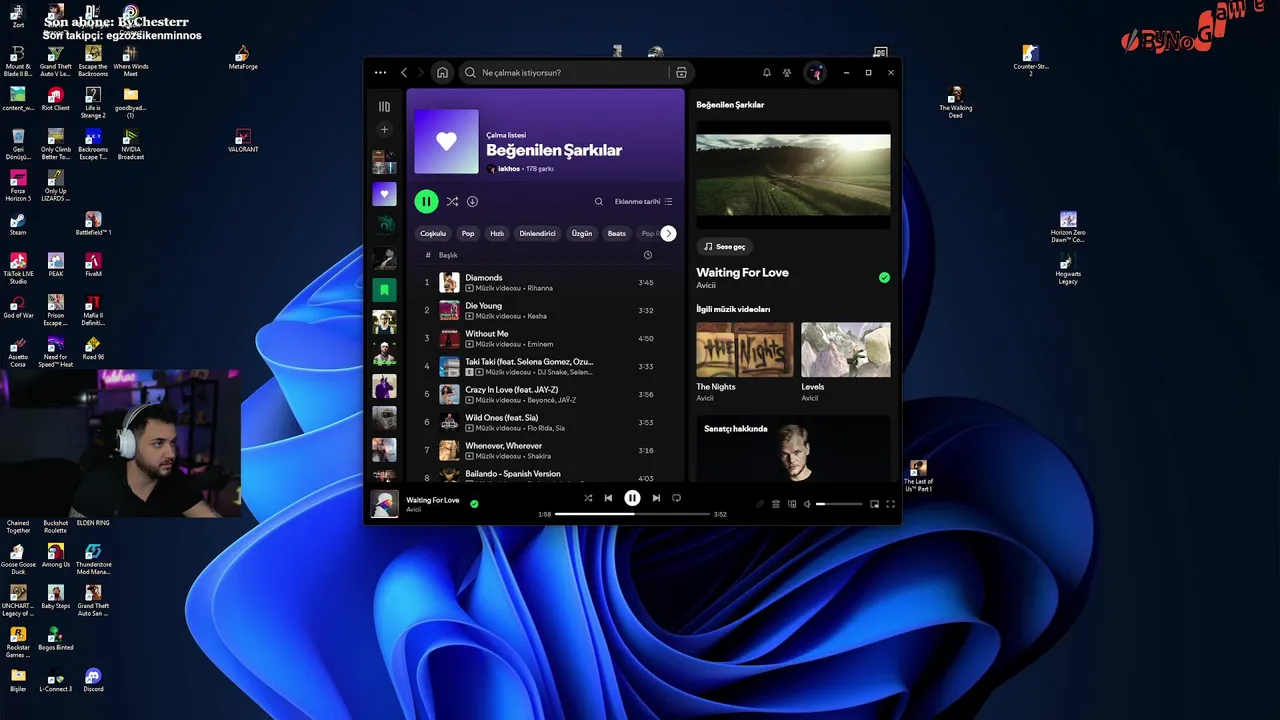1280x720 pixels.
Task: Mute with the speaker volume icon
Action: pyautogui.click(x=807, y=504)
